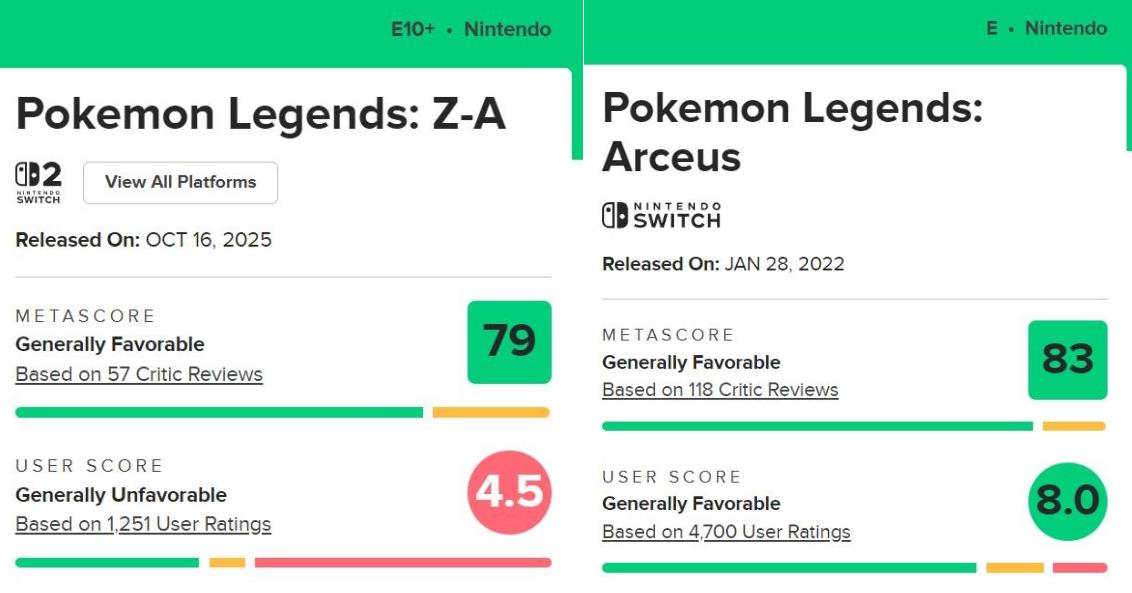Click the Nintendo Switch 2 platform icon
The image size is (1132, 593).
[39, 183]
